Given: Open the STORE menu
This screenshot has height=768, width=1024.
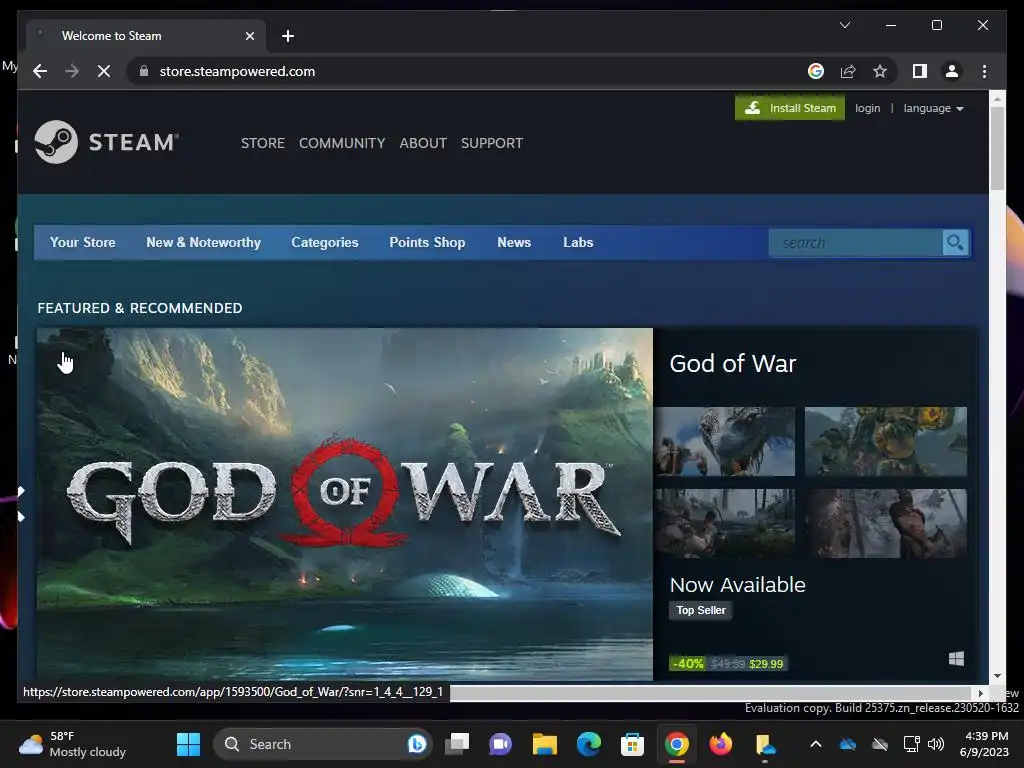Looking at the screenshot, I should (263, 143).
